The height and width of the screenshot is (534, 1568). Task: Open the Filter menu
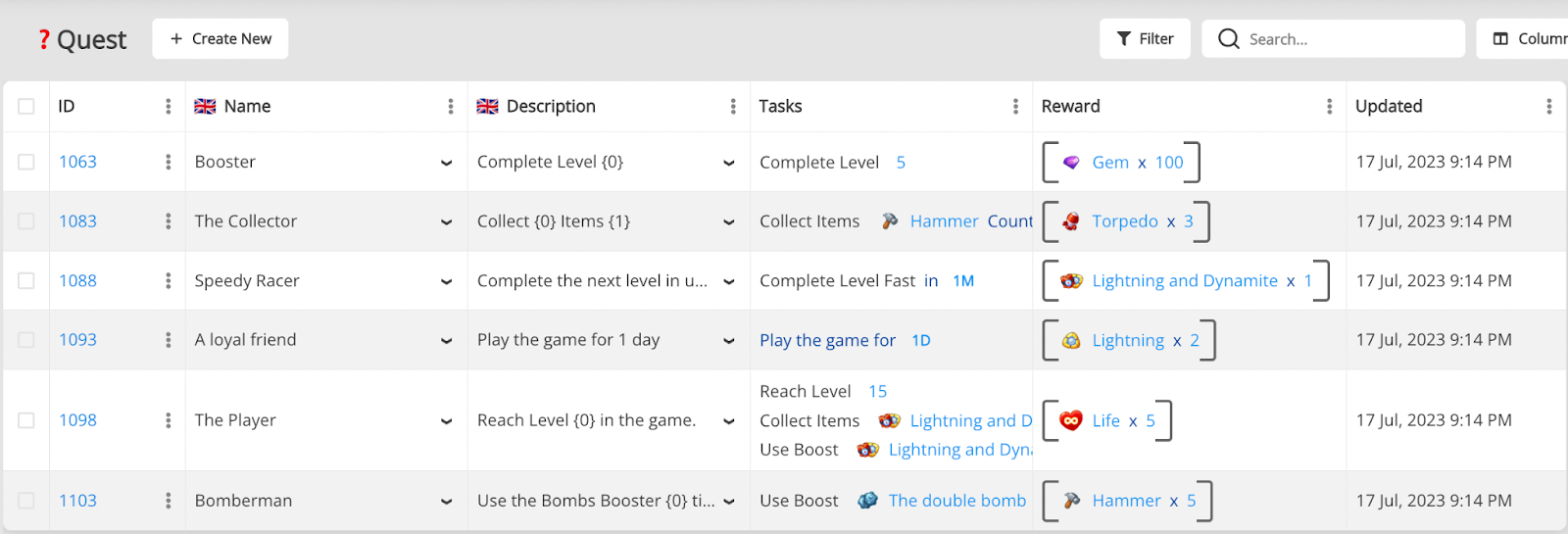pyautogui.click(x=1145, y=39)
